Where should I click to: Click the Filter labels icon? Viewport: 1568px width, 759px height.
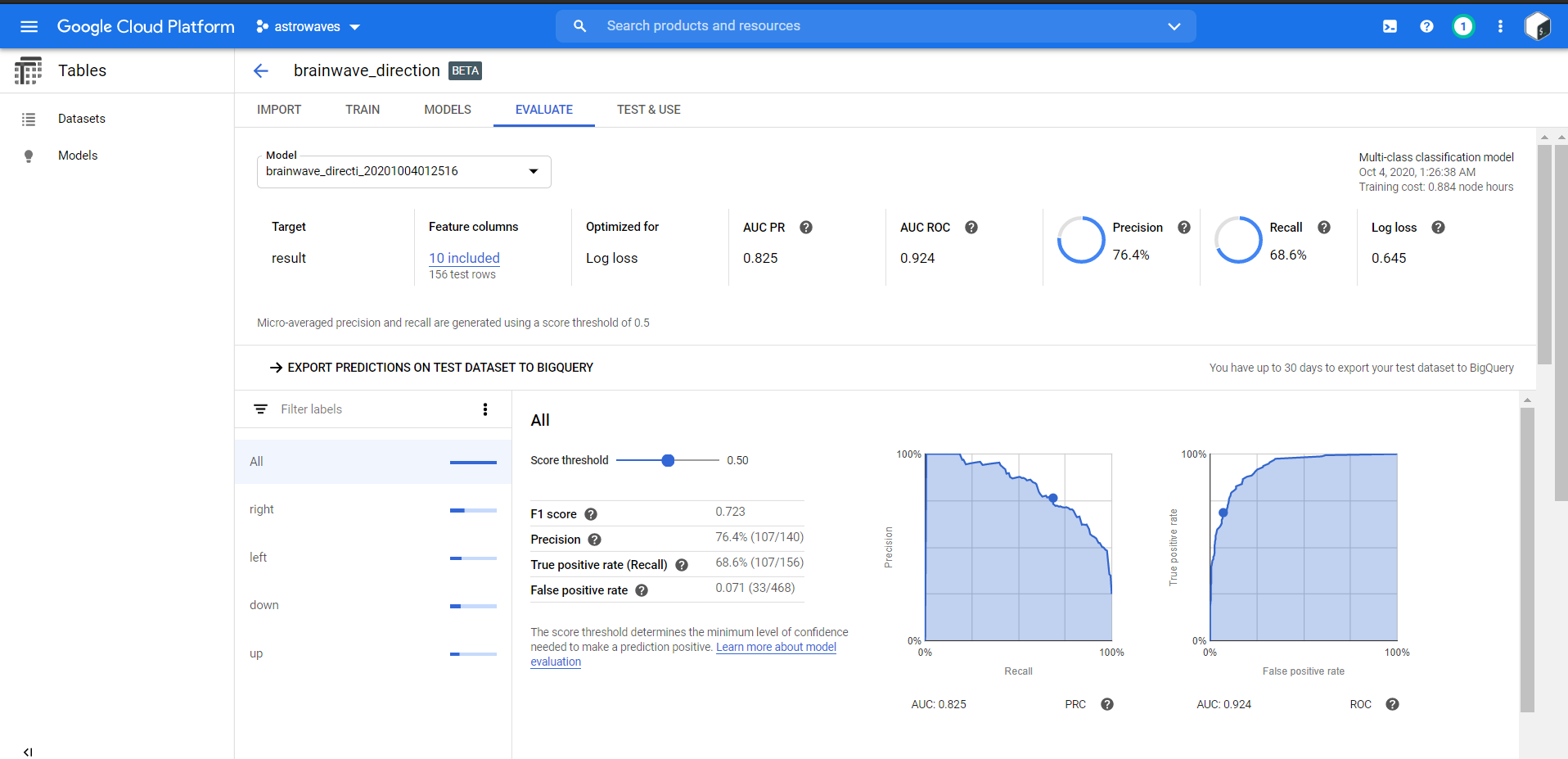click(260, 409)
